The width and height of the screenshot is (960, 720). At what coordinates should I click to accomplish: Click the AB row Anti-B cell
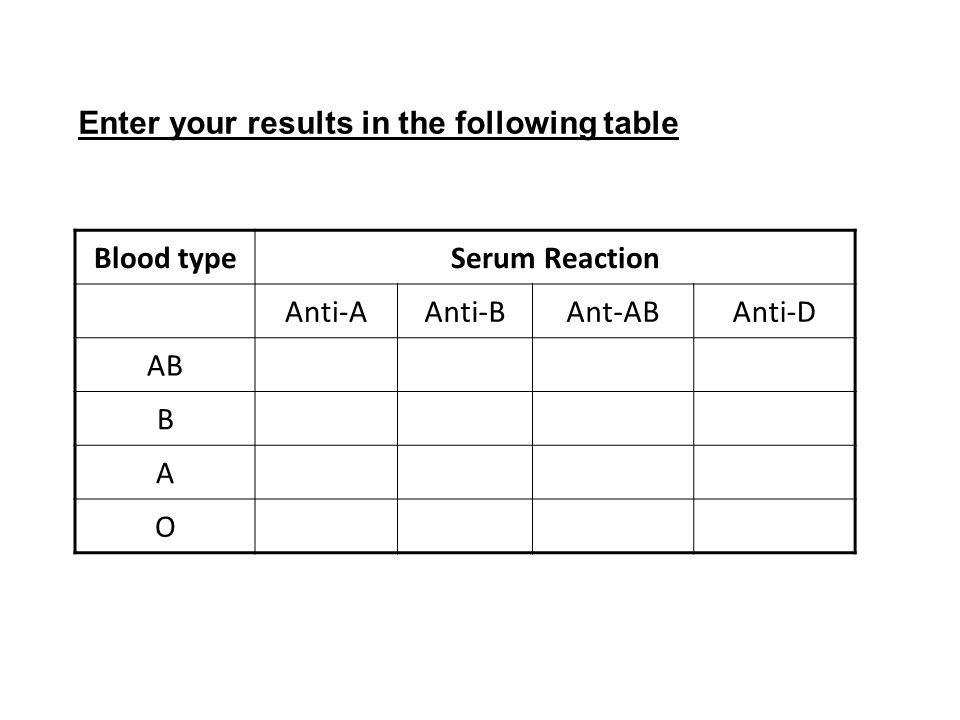465,365
